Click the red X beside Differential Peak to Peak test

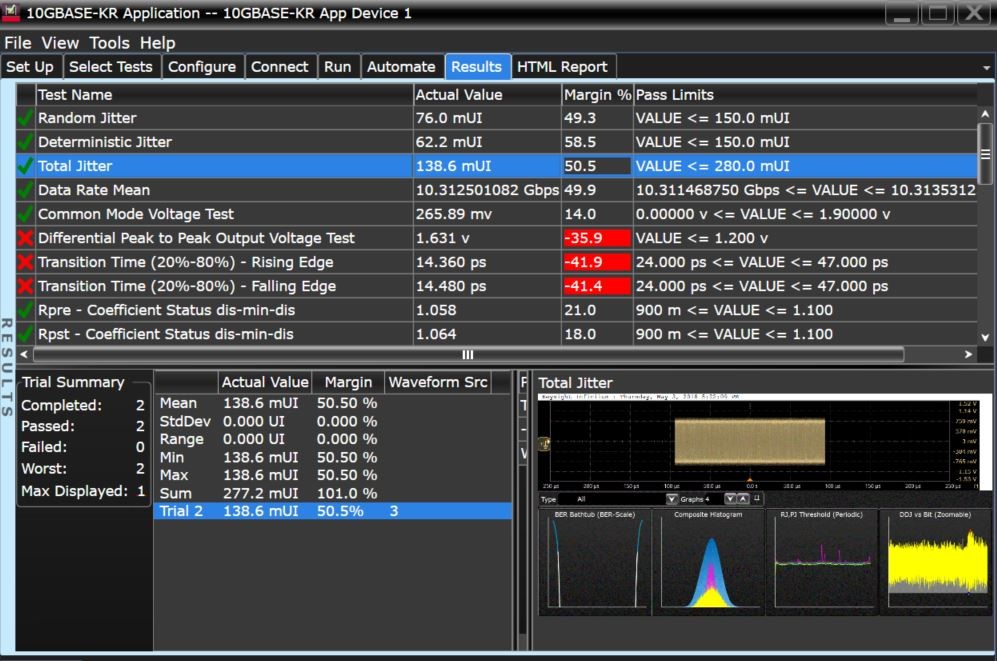click(26, 238)
